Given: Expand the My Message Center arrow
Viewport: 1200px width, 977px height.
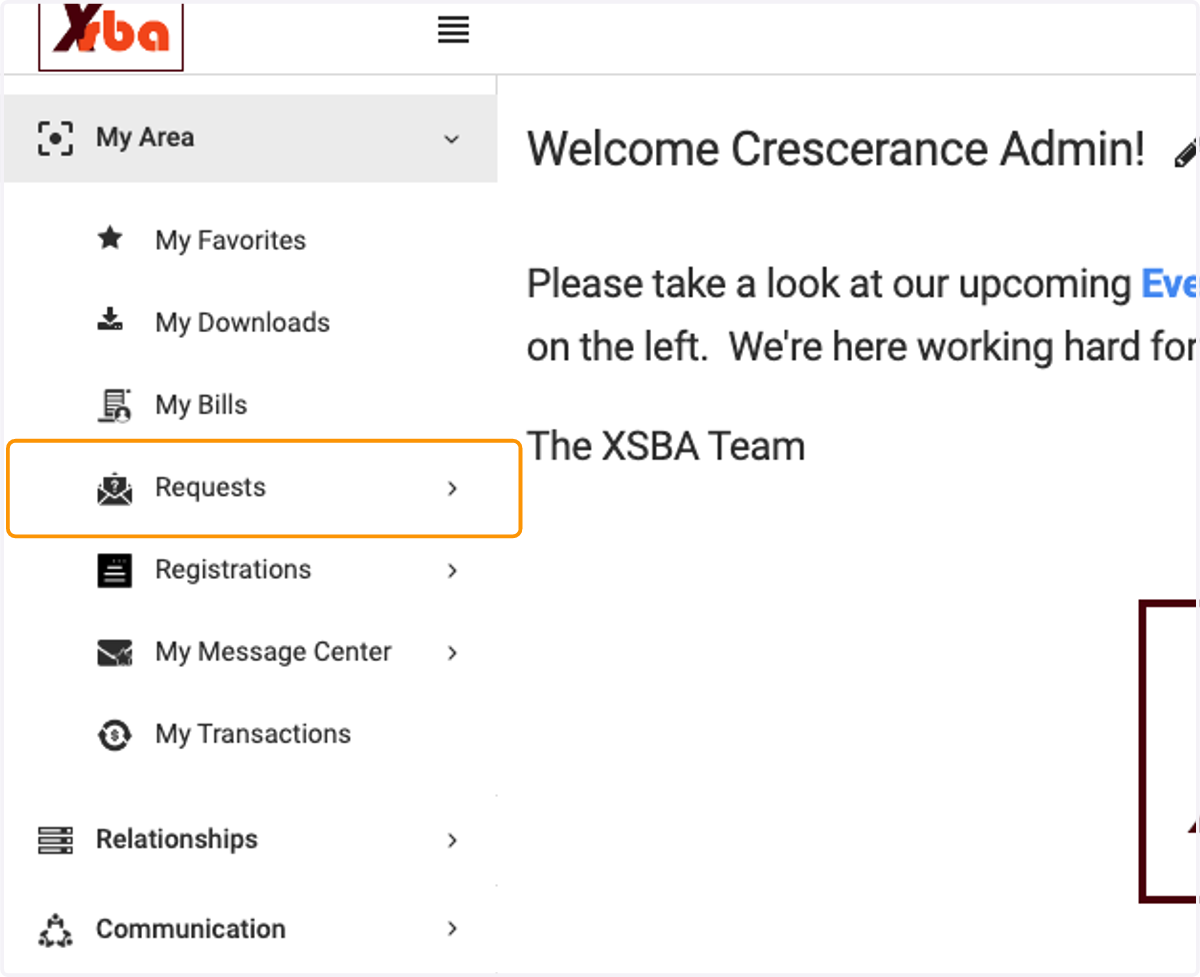Looking at the screenshot, I should tap(452, 653).
